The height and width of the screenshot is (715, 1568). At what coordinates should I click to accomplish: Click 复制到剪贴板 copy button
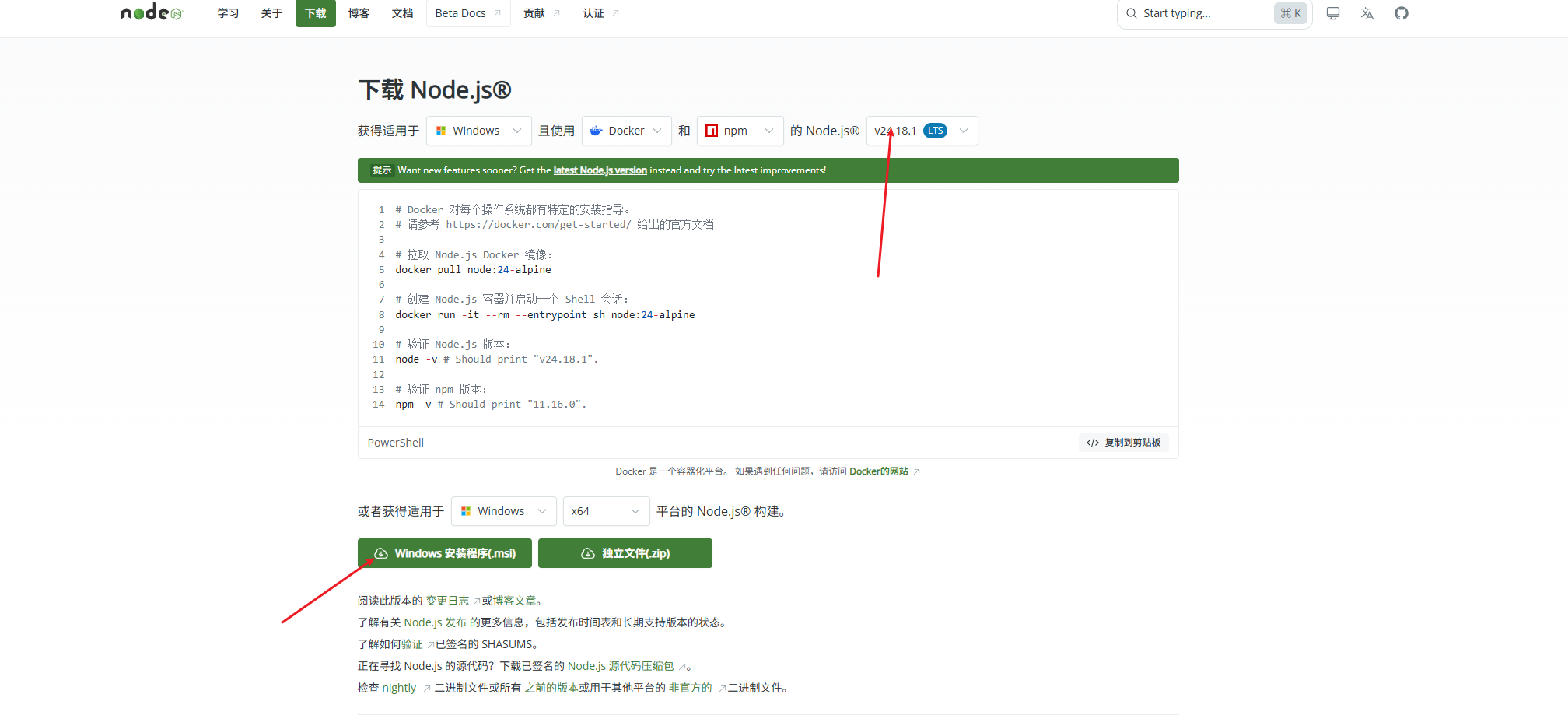(1124, 443)
